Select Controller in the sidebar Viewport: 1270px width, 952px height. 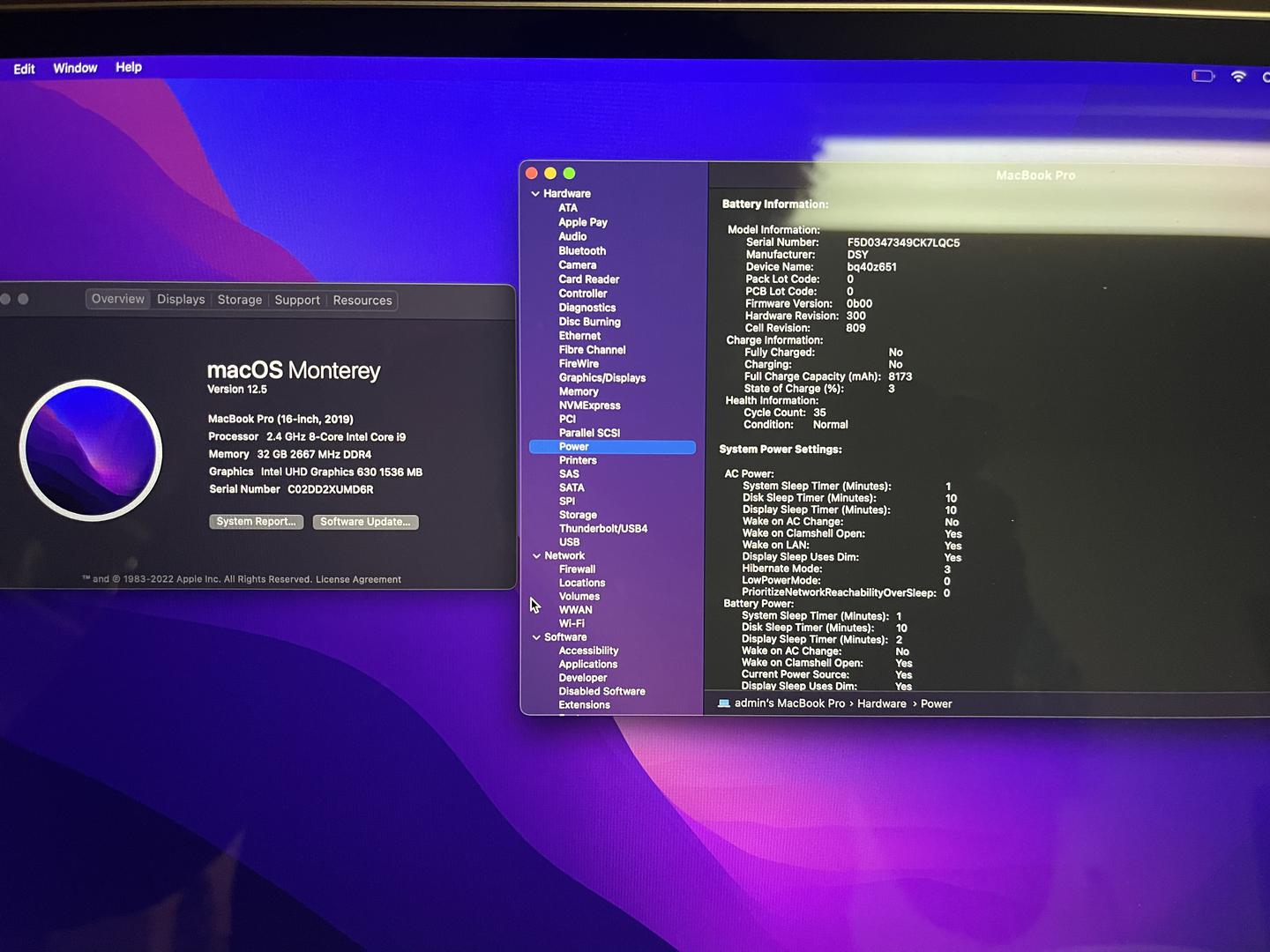(x=583, y=294)
